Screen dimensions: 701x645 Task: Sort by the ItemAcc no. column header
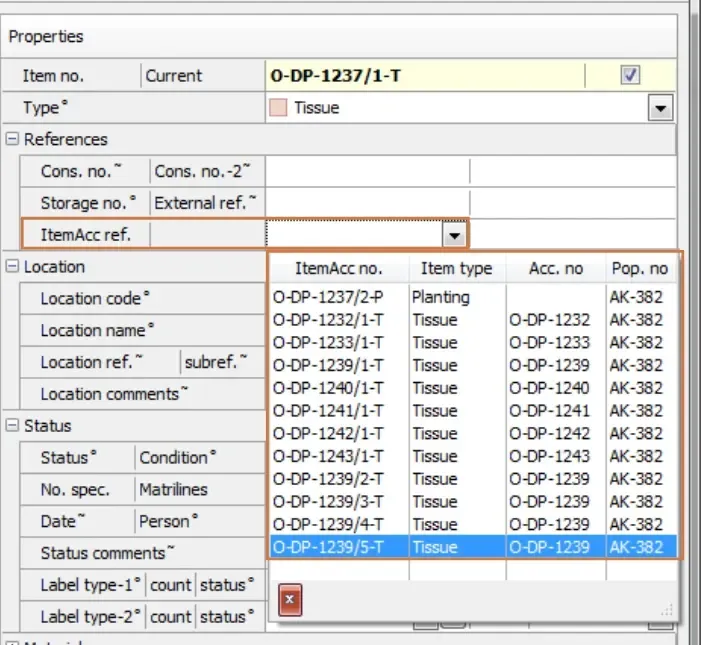pyautogui.click(x=339, y=269)
